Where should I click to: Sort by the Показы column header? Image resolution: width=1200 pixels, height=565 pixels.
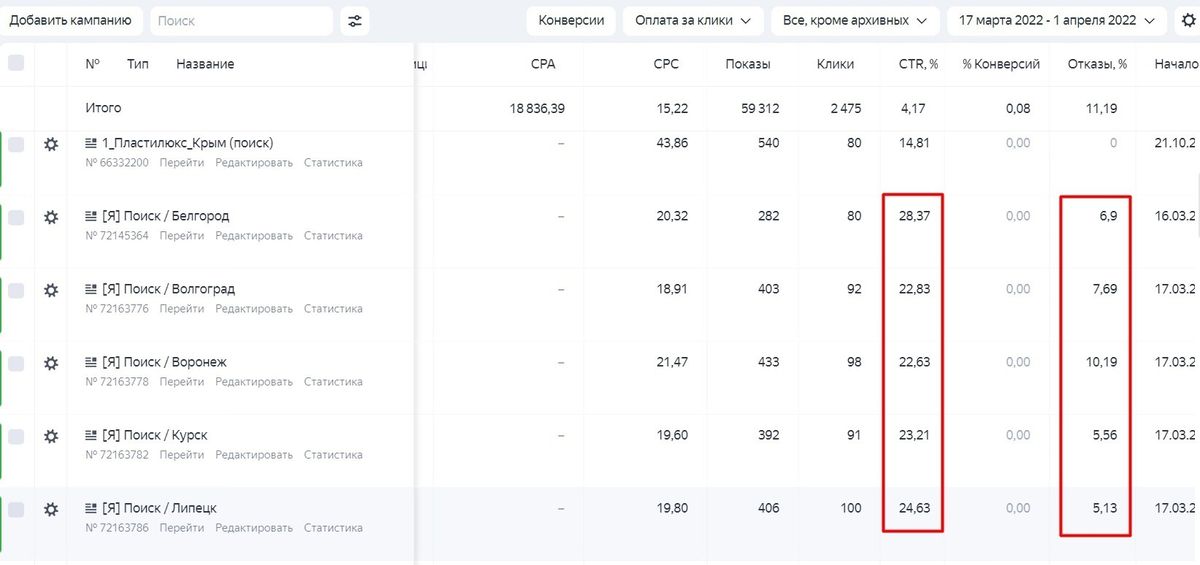748,64
